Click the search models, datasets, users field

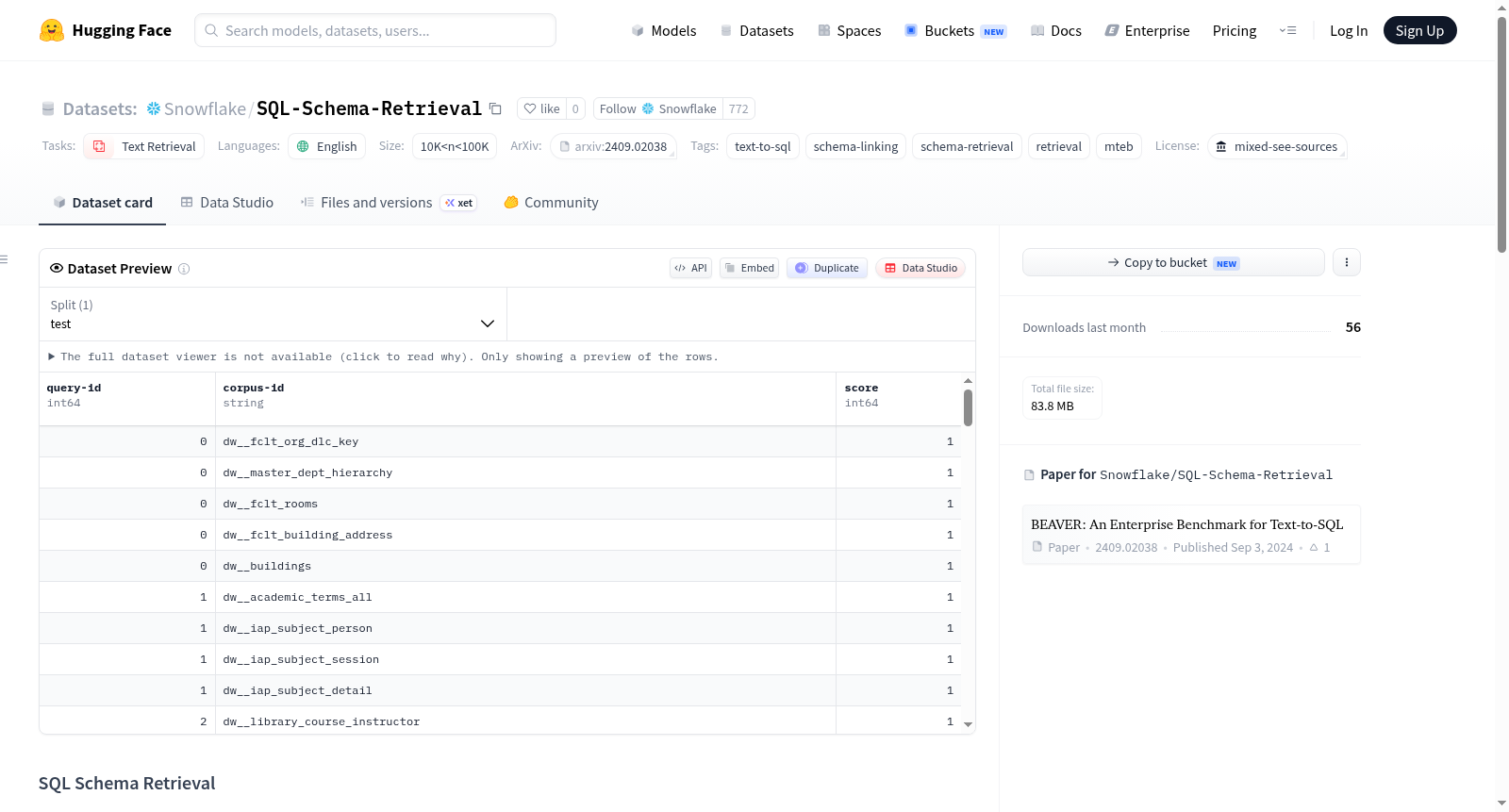coord(375,30)
